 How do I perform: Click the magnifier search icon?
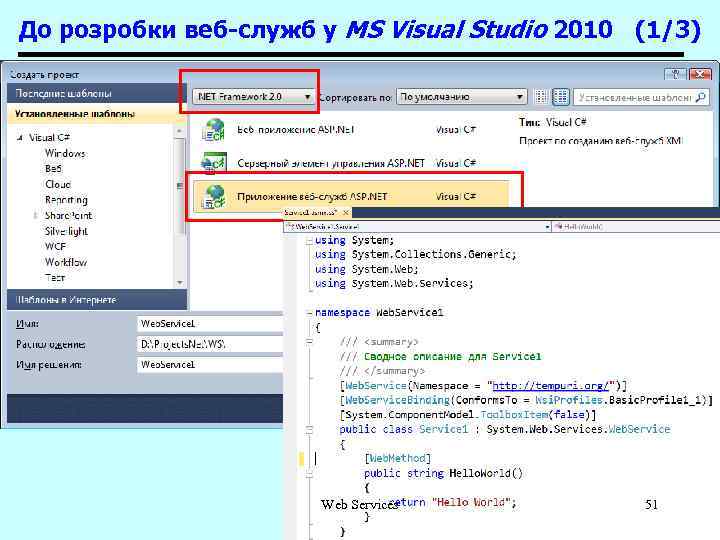(701, 97)
